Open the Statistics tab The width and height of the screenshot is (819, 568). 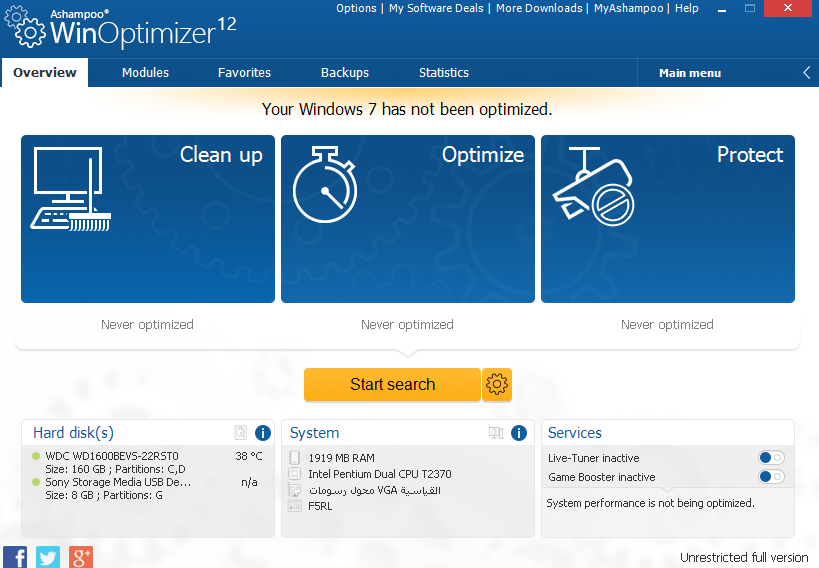444,73
